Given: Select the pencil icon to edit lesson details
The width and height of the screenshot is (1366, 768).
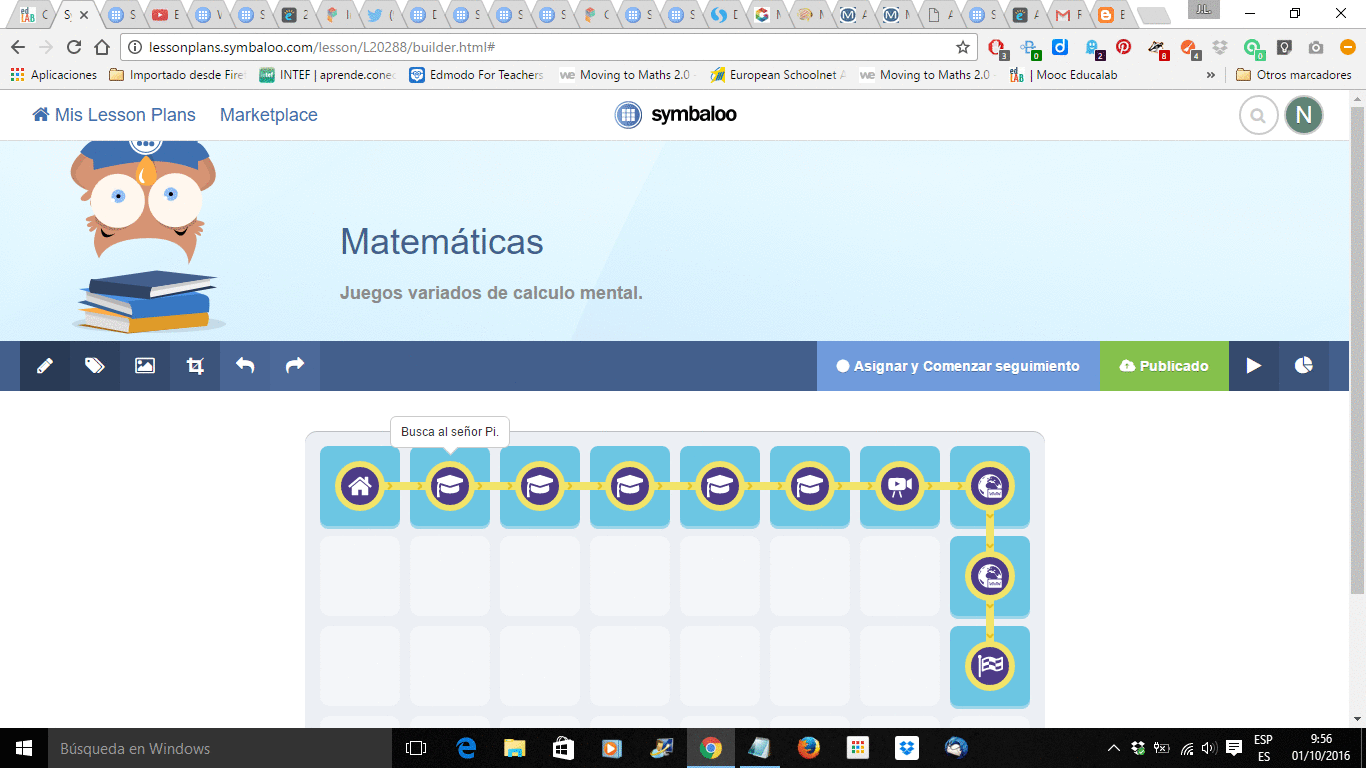Looking at the screenshot, I should (x=44, y=366).
